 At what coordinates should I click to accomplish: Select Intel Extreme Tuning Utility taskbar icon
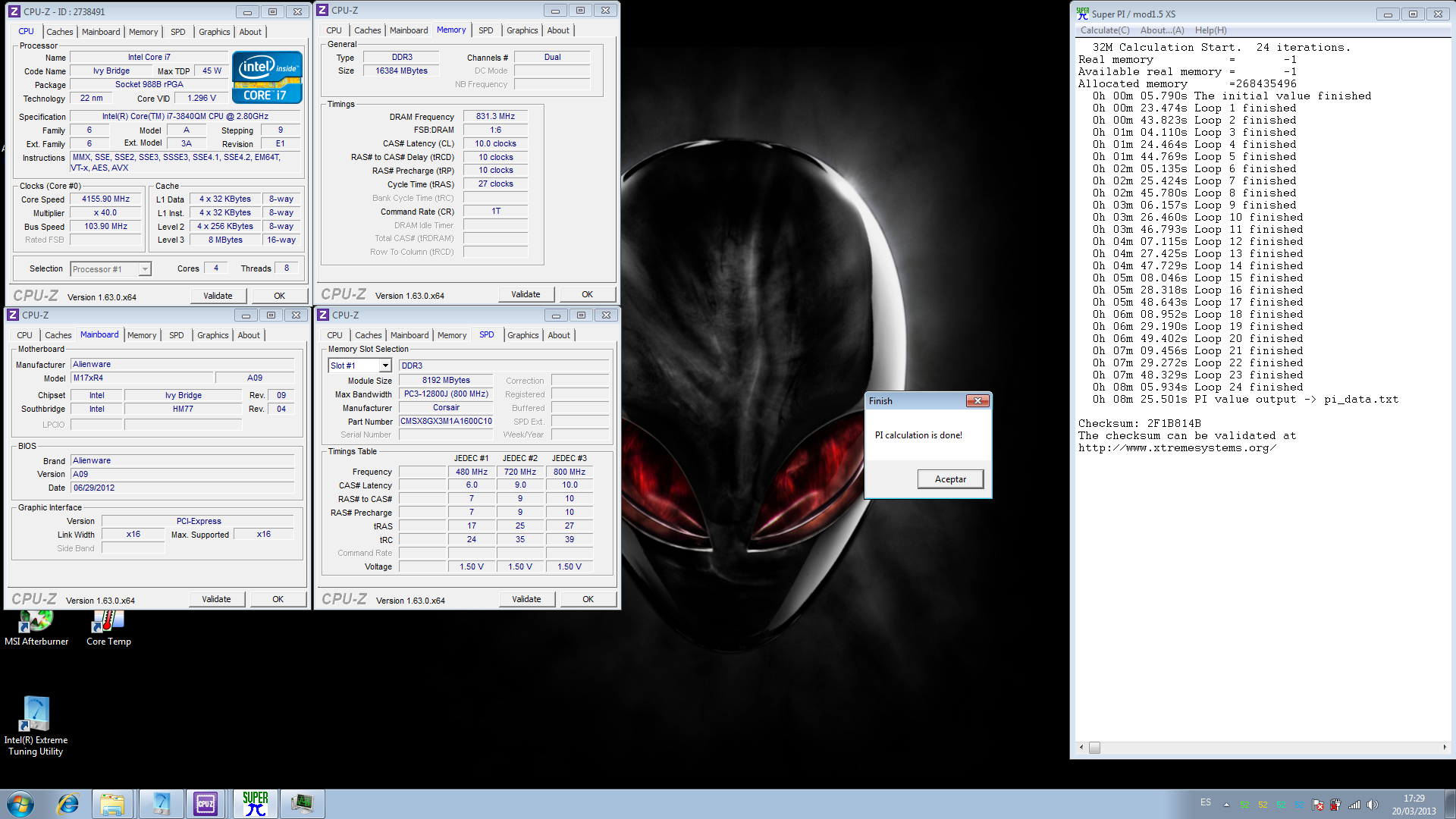(161, 804)
